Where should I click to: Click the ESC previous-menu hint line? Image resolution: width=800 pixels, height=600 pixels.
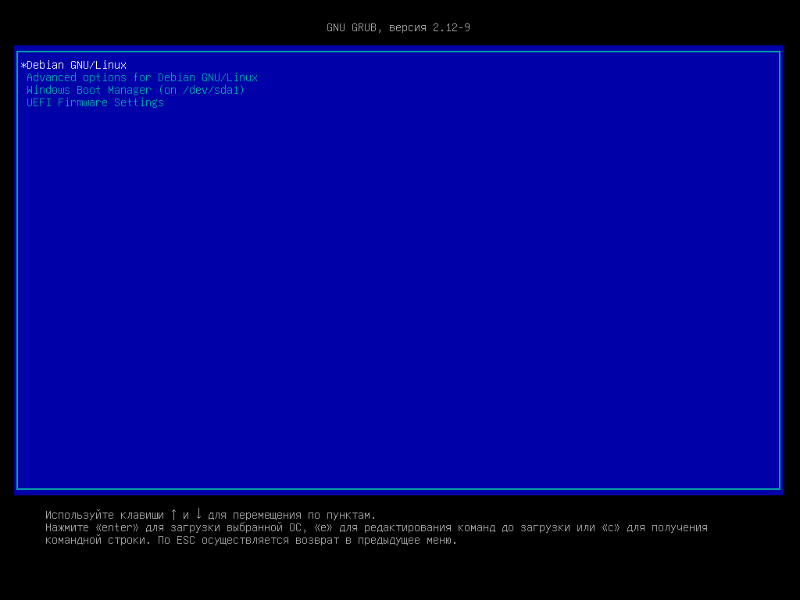coord(251,540)
